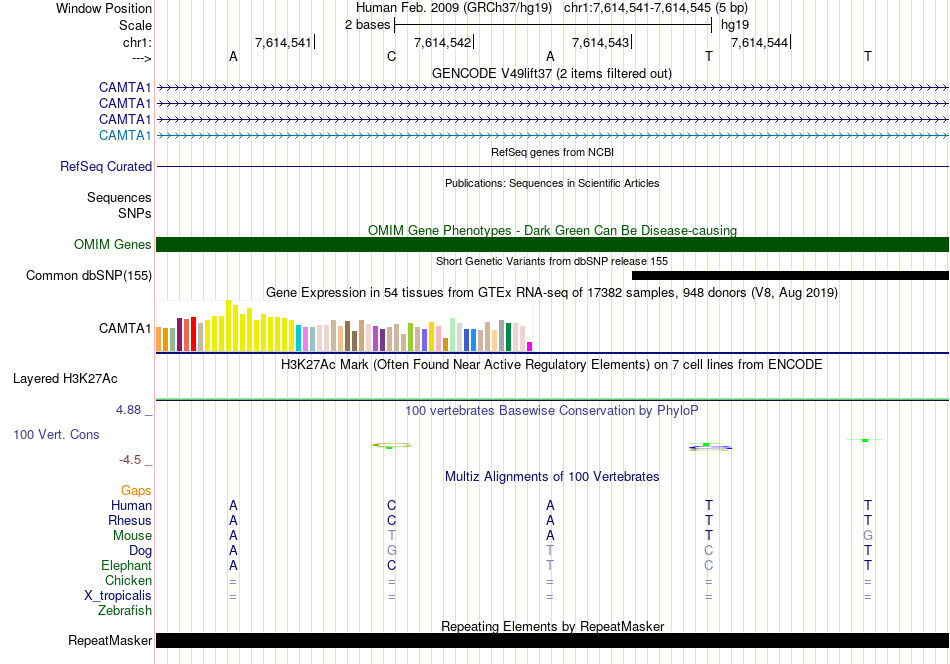Open the Publications: Sequences in Scientific Articles title

[552, 183]
